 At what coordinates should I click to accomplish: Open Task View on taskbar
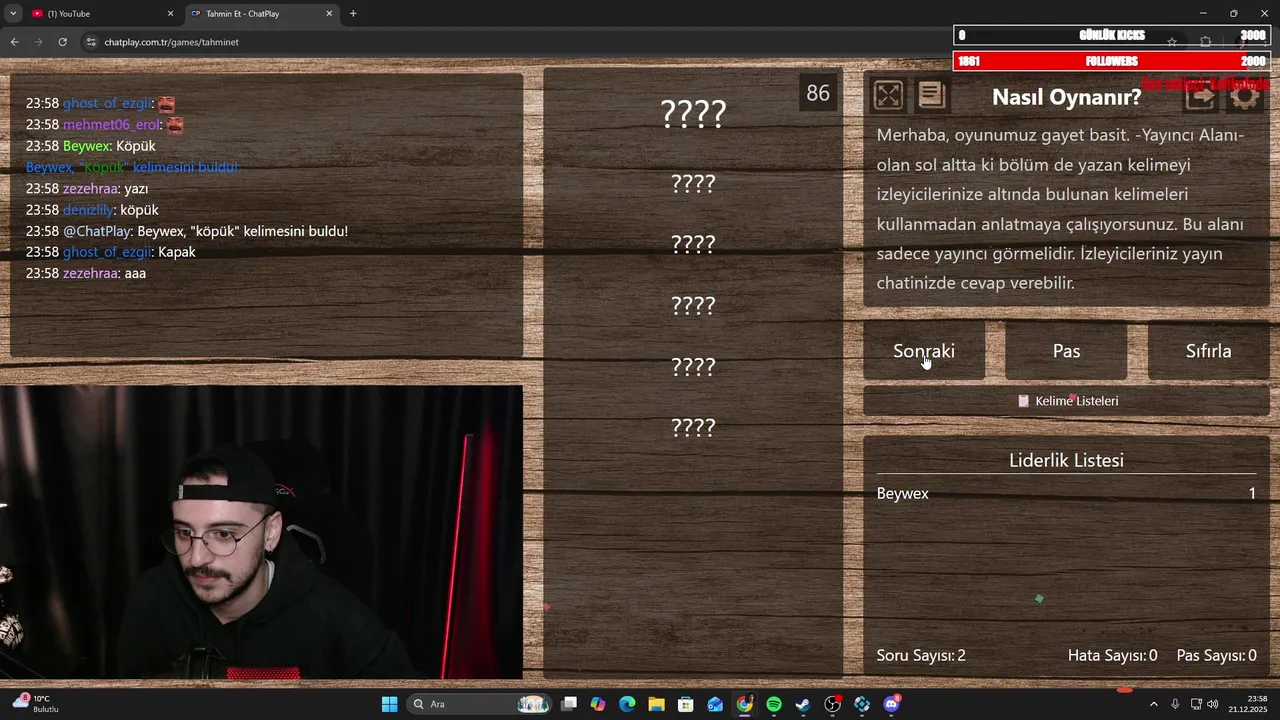[569, 704]
